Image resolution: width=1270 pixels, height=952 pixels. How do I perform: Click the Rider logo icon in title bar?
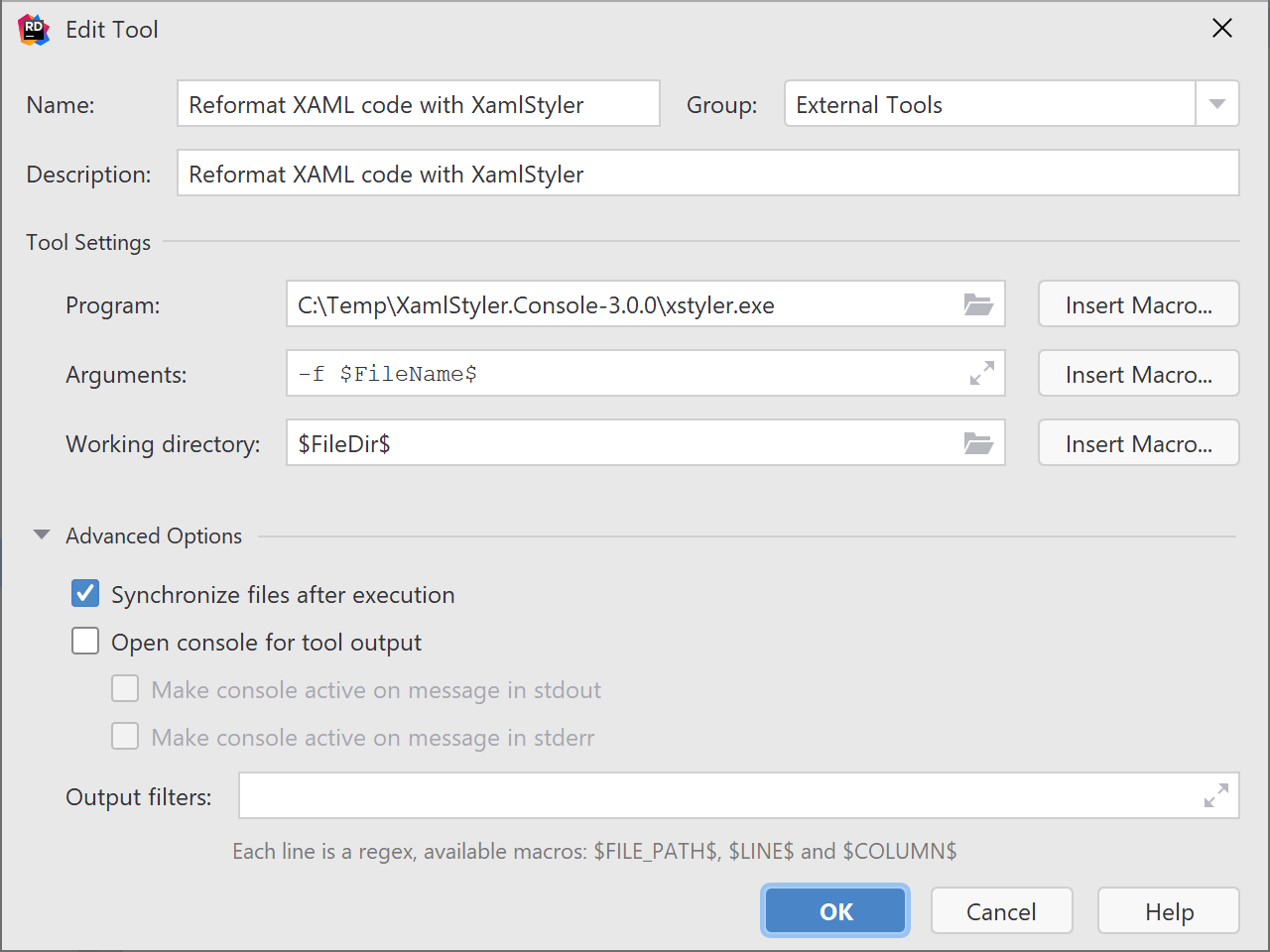click(x=34, y=30)
